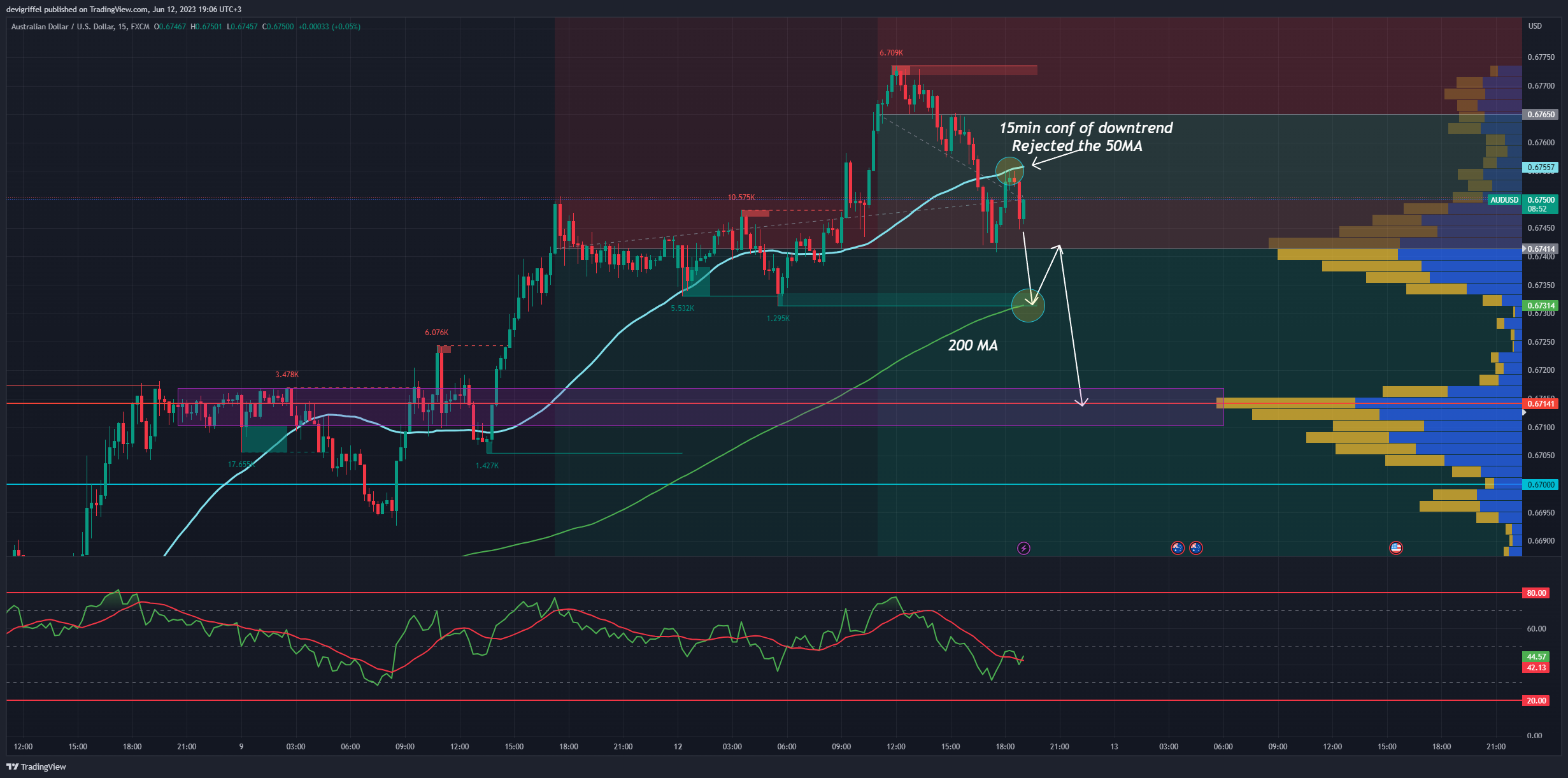Select the "200 MA" annotation label
Viewport: 1568px width, 778px height.
click(x=973, y=345)
